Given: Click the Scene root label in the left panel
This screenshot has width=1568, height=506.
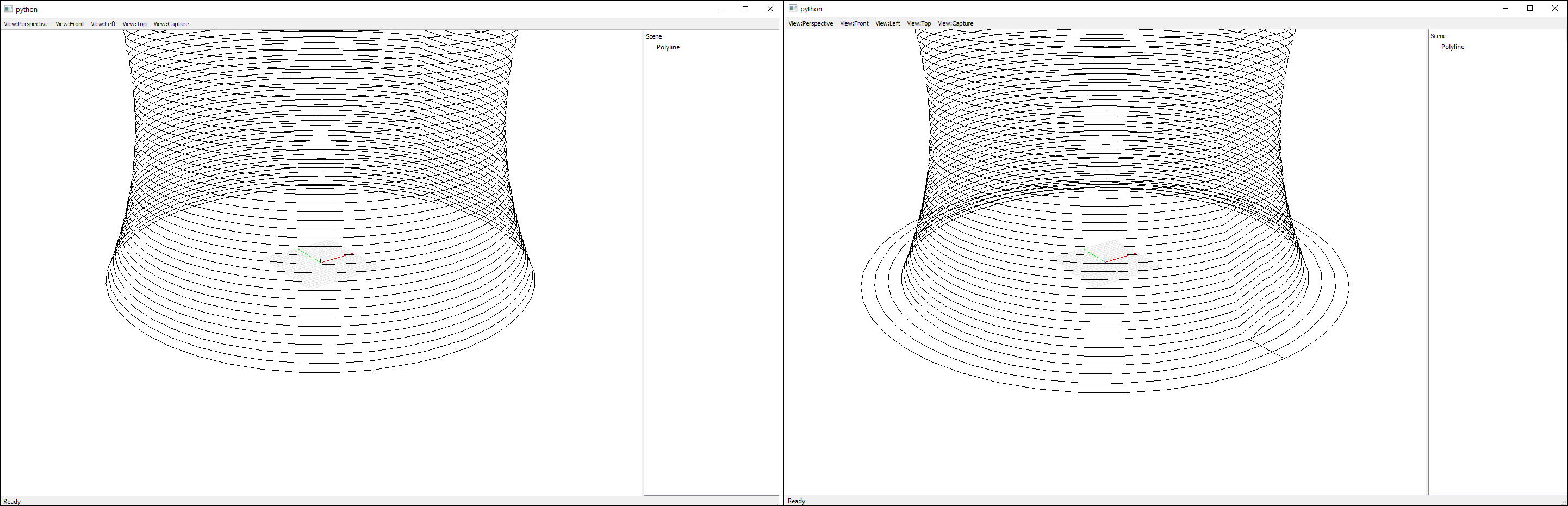Looking at the screenshot, I should (x=653, y=36).
